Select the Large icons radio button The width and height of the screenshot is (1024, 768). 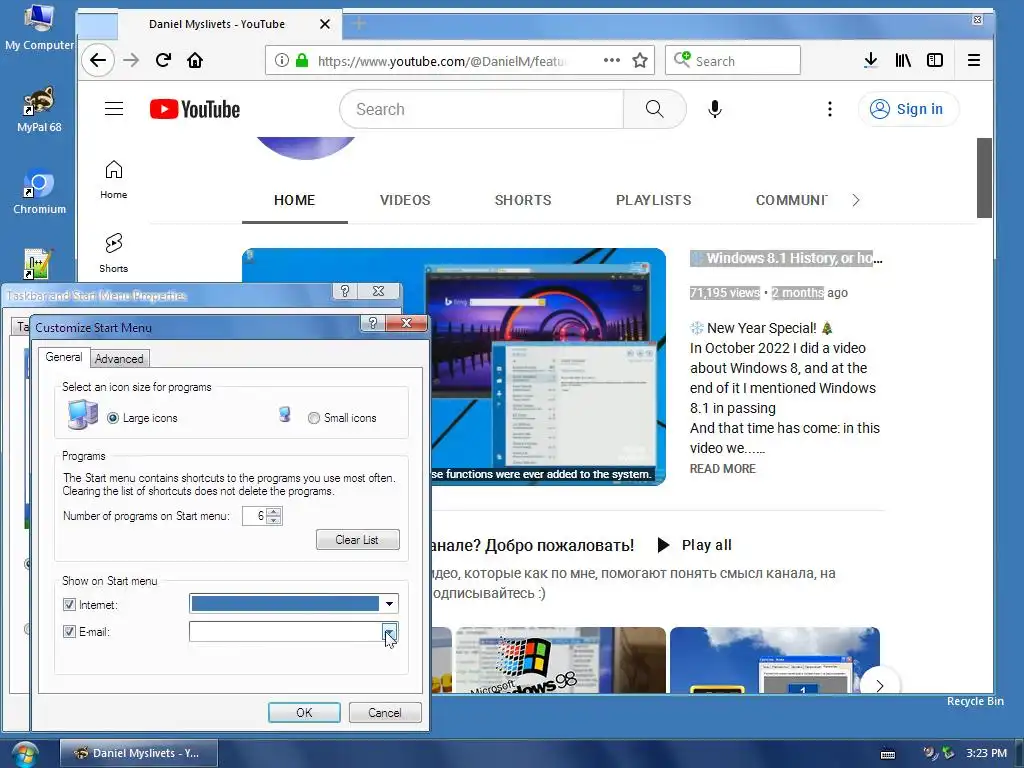pyautogui.click(x=113, y=418)
